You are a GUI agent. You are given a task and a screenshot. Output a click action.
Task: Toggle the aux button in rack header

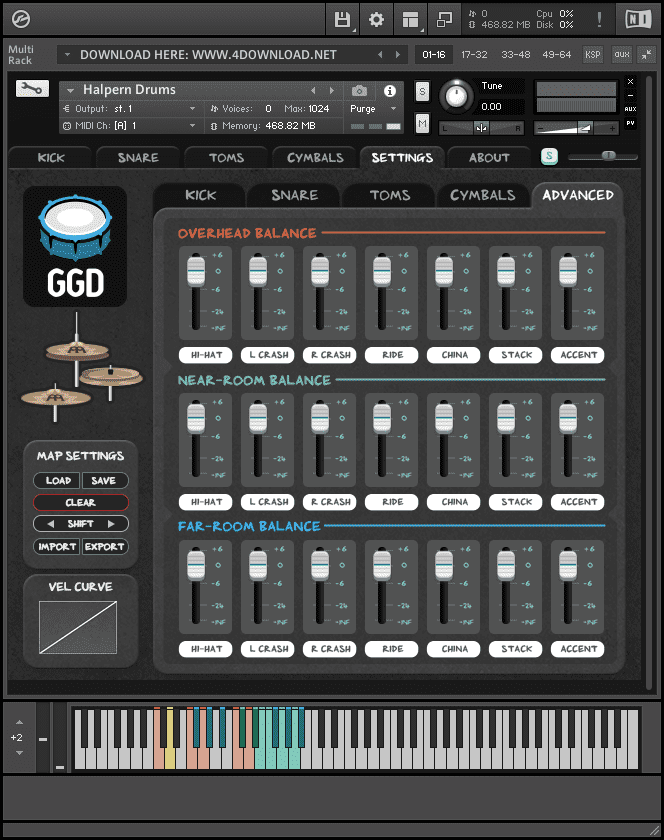point(622,54)
